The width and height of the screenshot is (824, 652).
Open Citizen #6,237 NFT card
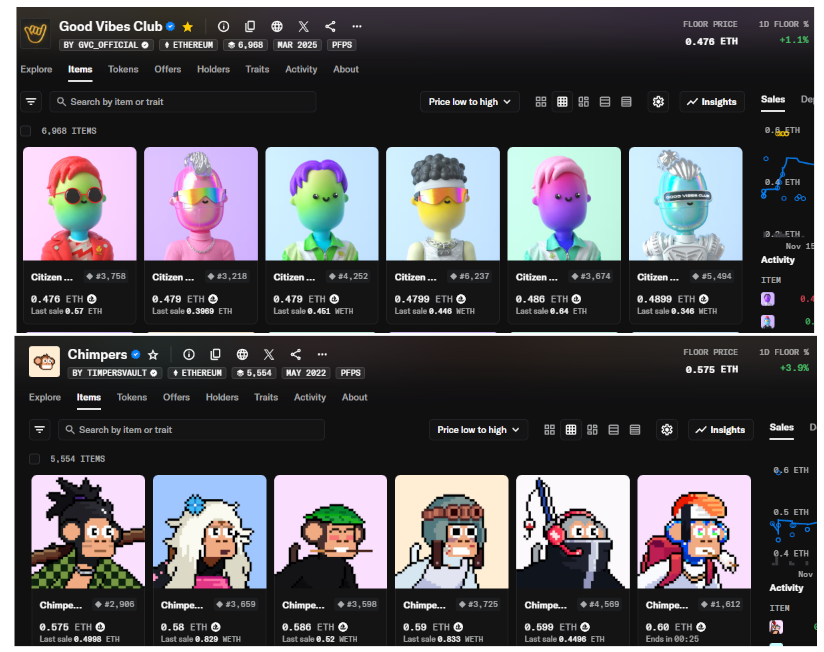(443, 235)
